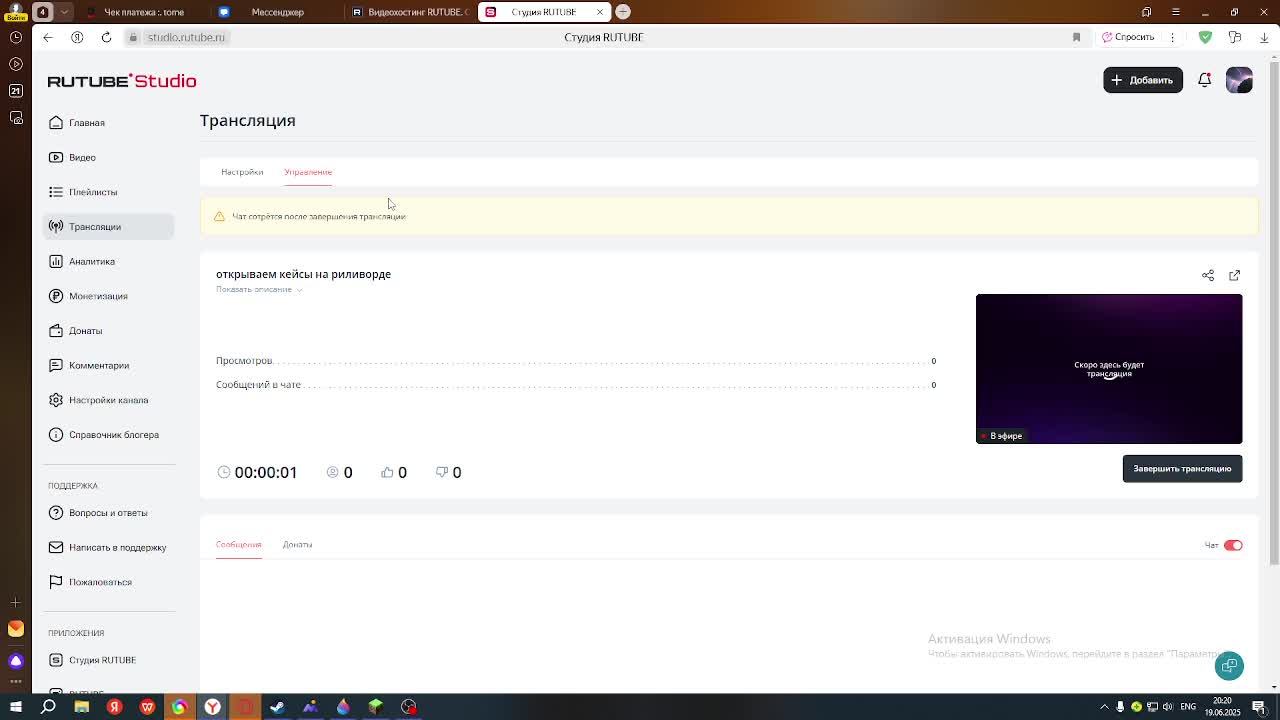Click Завершить трансляцию
The image size is (1280, 720).
1182,469
